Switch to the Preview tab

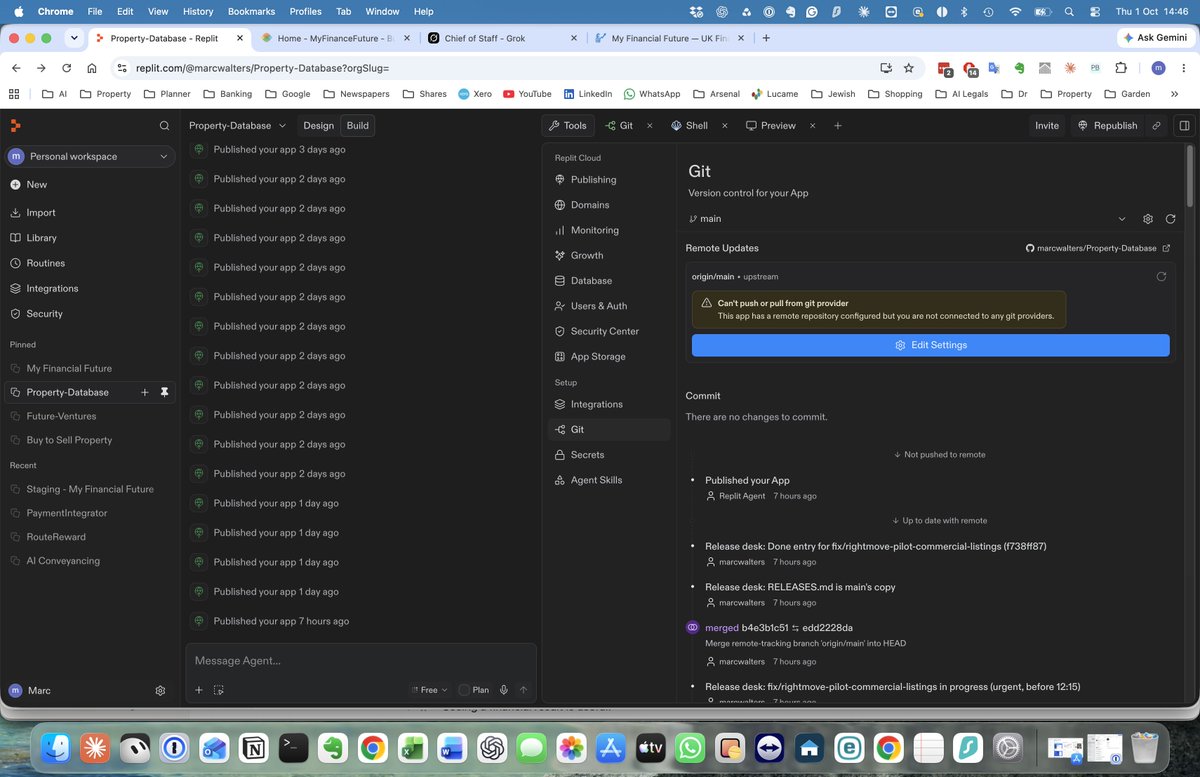pyautogui.click(x=771, y=126)
